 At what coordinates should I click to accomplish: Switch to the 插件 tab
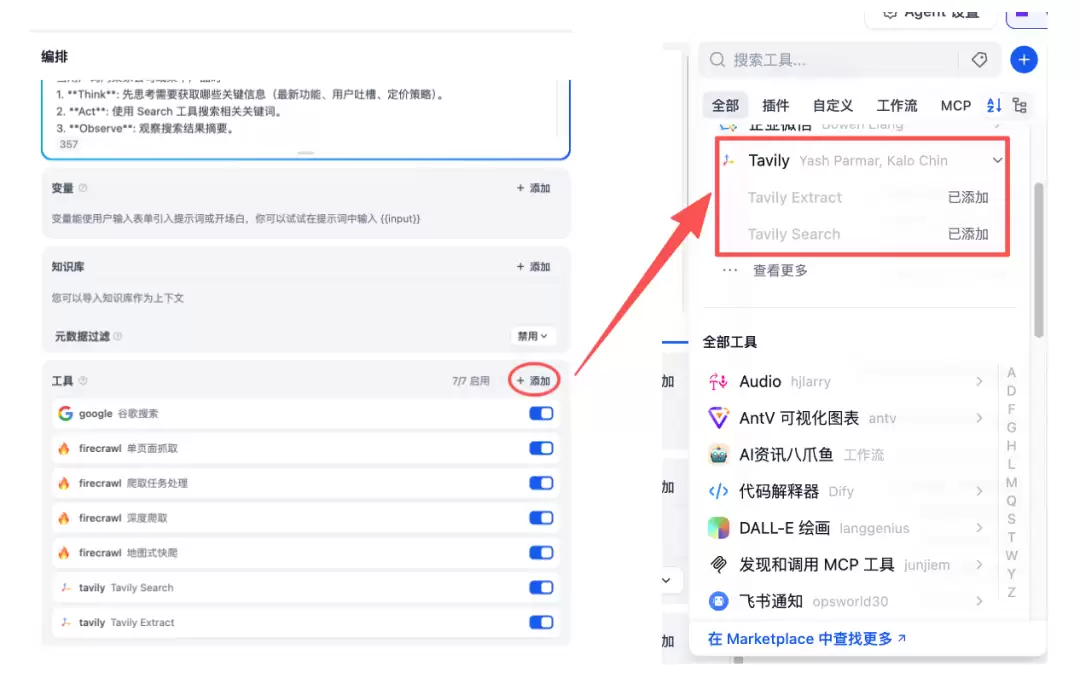pos(776,105)
